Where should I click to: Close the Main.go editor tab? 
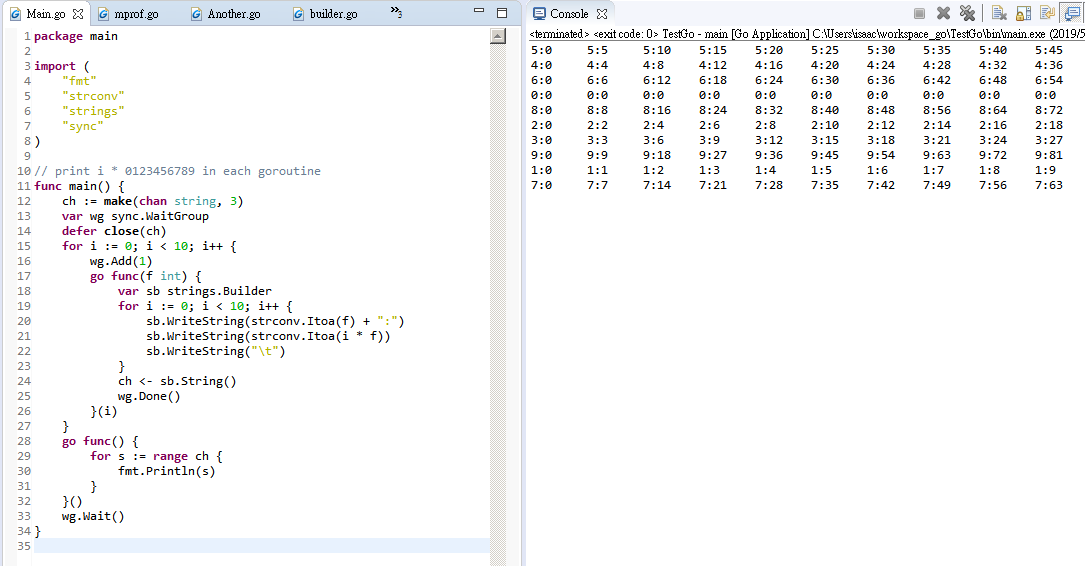[78, 14]
